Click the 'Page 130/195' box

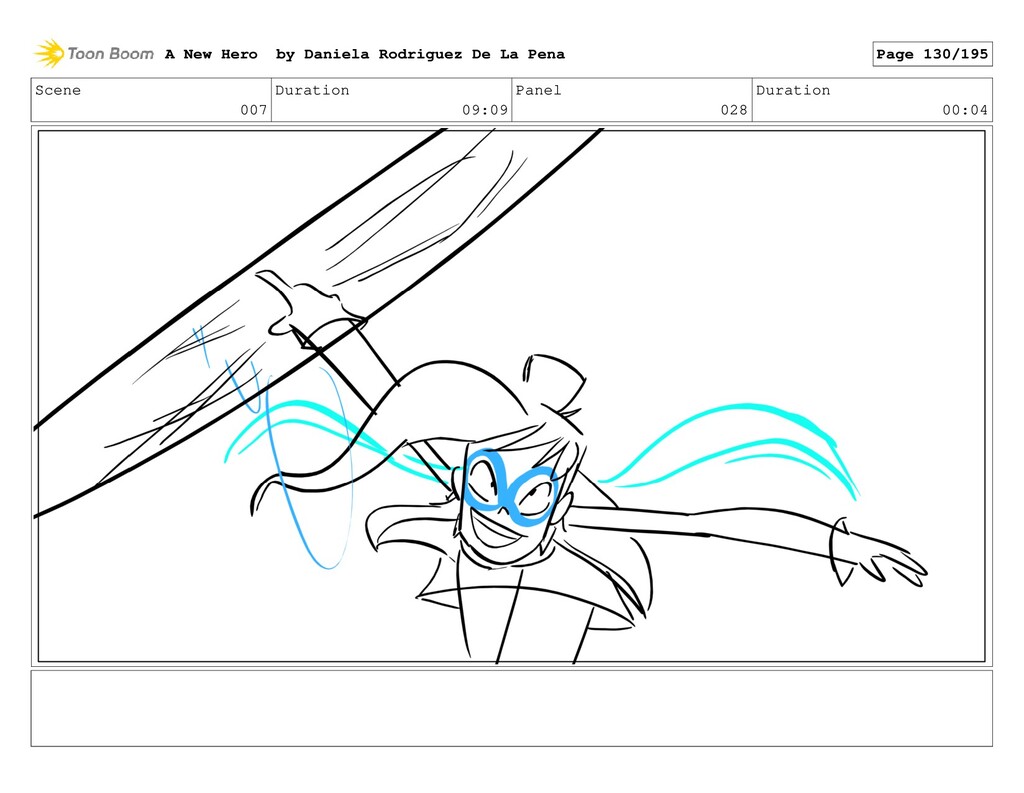point(932,54)
